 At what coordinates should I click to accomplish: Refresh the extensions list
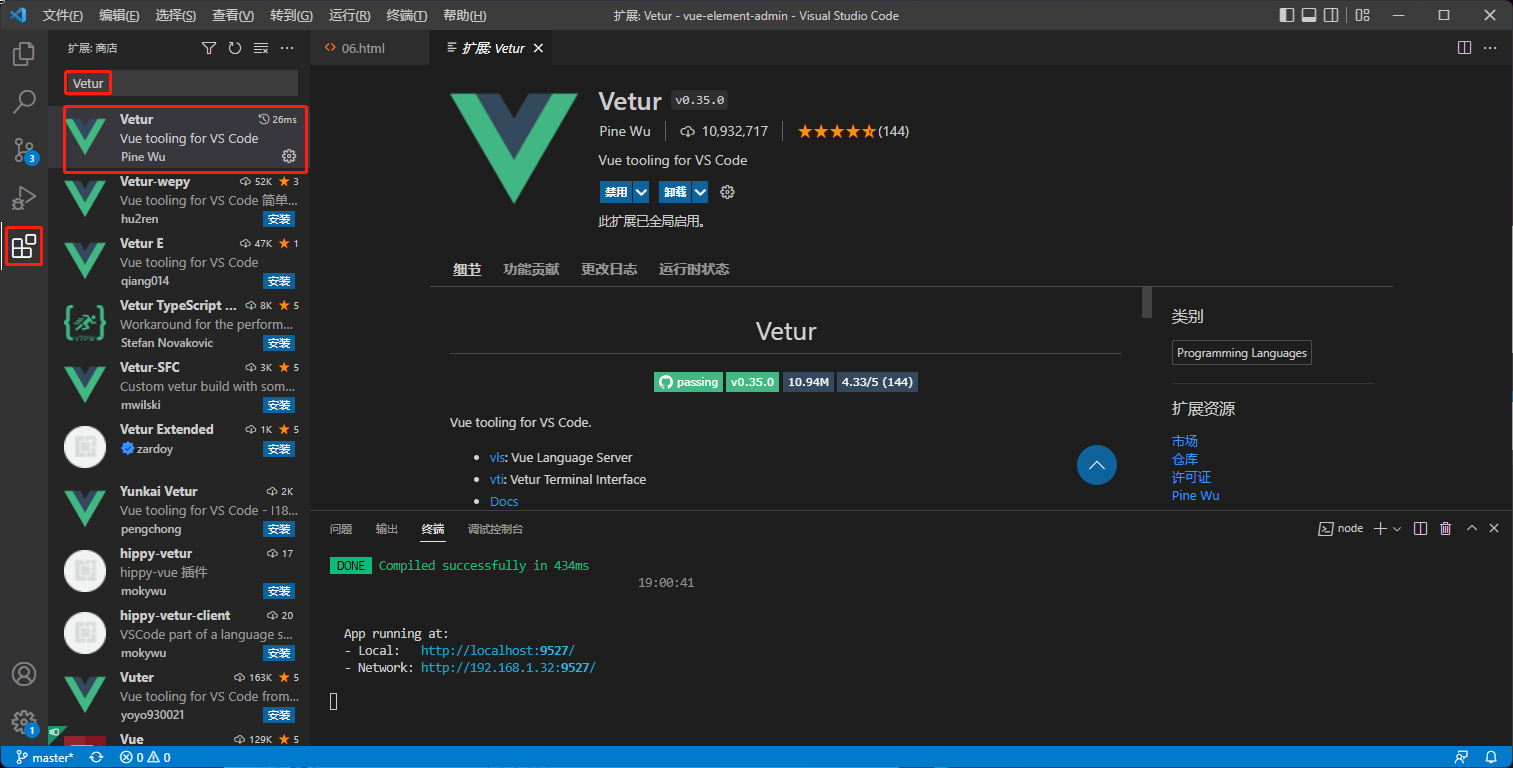235,48
